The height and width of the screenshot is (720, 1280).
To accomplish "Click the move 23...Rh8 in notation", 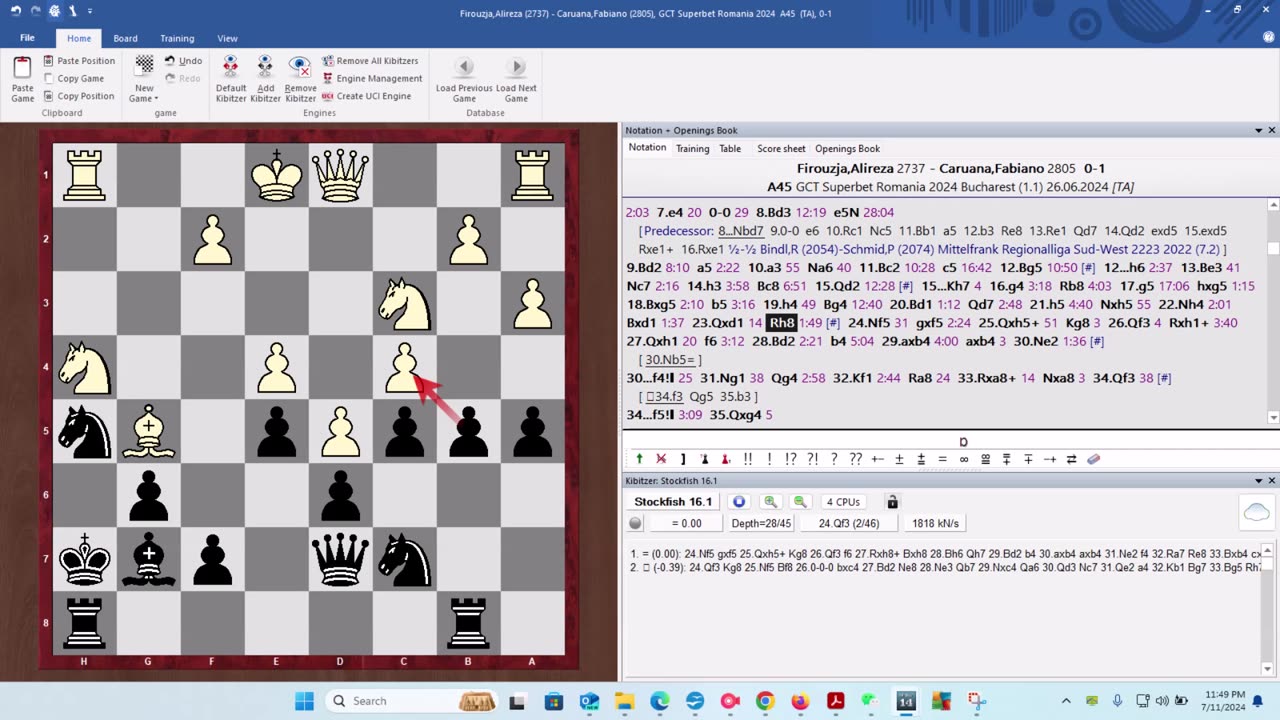I will point(781,323).
